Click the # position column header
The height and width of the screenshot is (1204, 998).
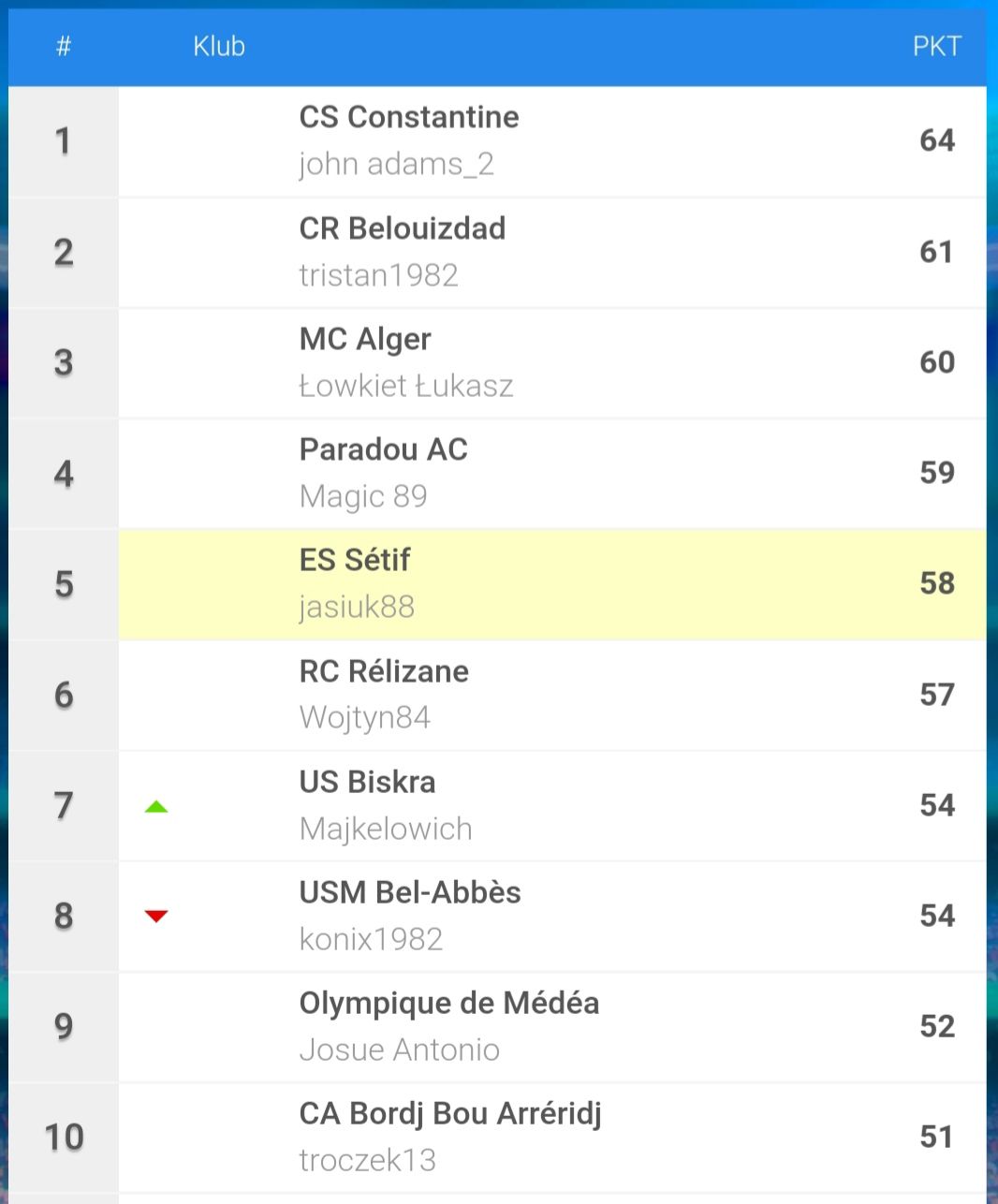64,46
